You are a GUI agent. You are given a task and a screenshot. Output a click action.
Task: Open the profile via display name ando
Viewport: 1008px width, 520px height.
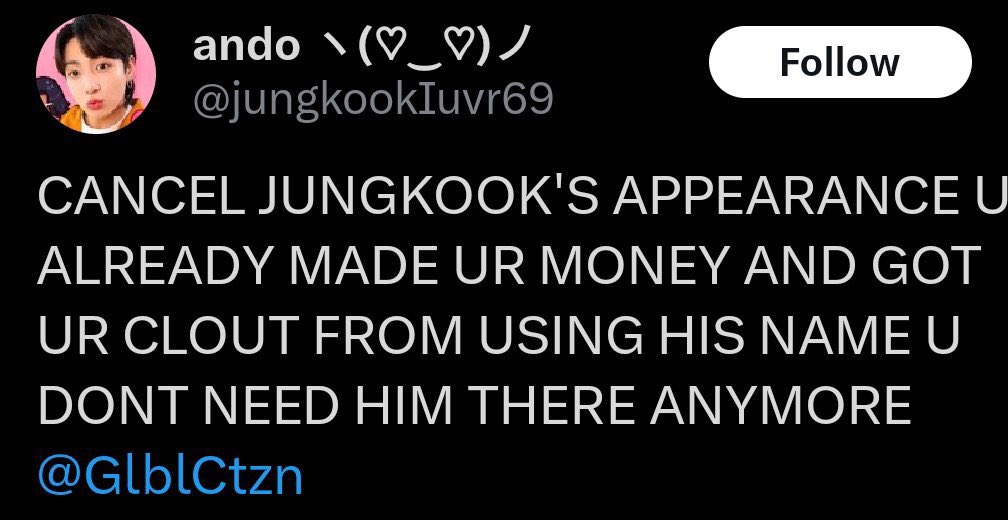click(x=246, y=46)
